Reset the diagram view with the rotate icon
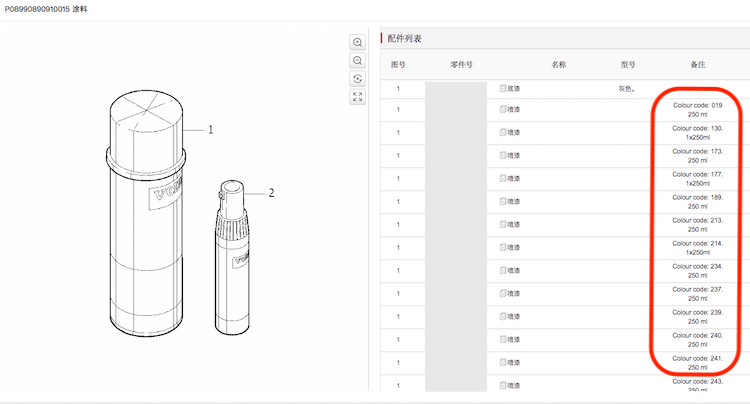Screen dimensions: 750x404 tap(357, 78)
